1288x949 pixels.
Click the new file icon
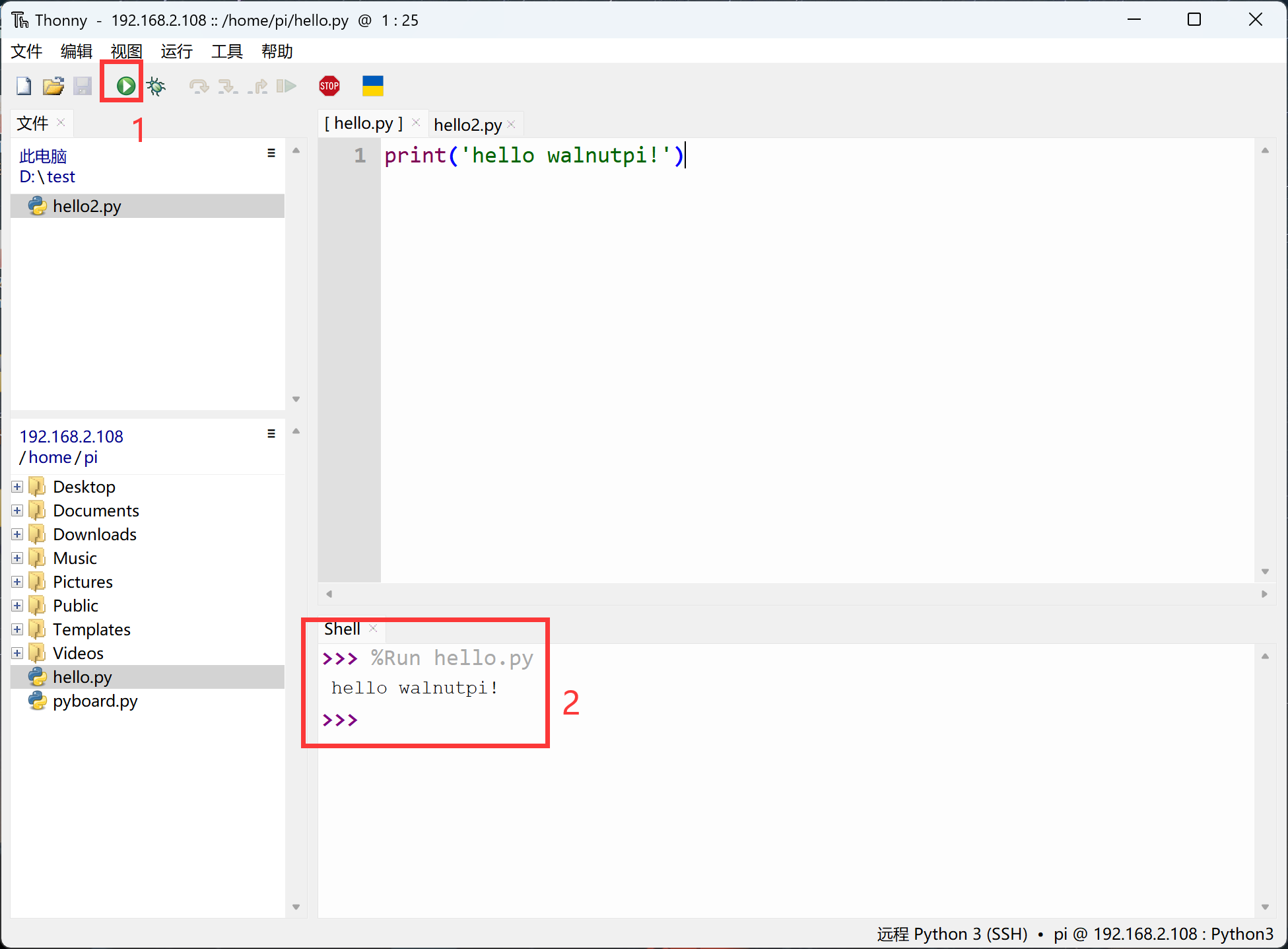tap(22, 86)
